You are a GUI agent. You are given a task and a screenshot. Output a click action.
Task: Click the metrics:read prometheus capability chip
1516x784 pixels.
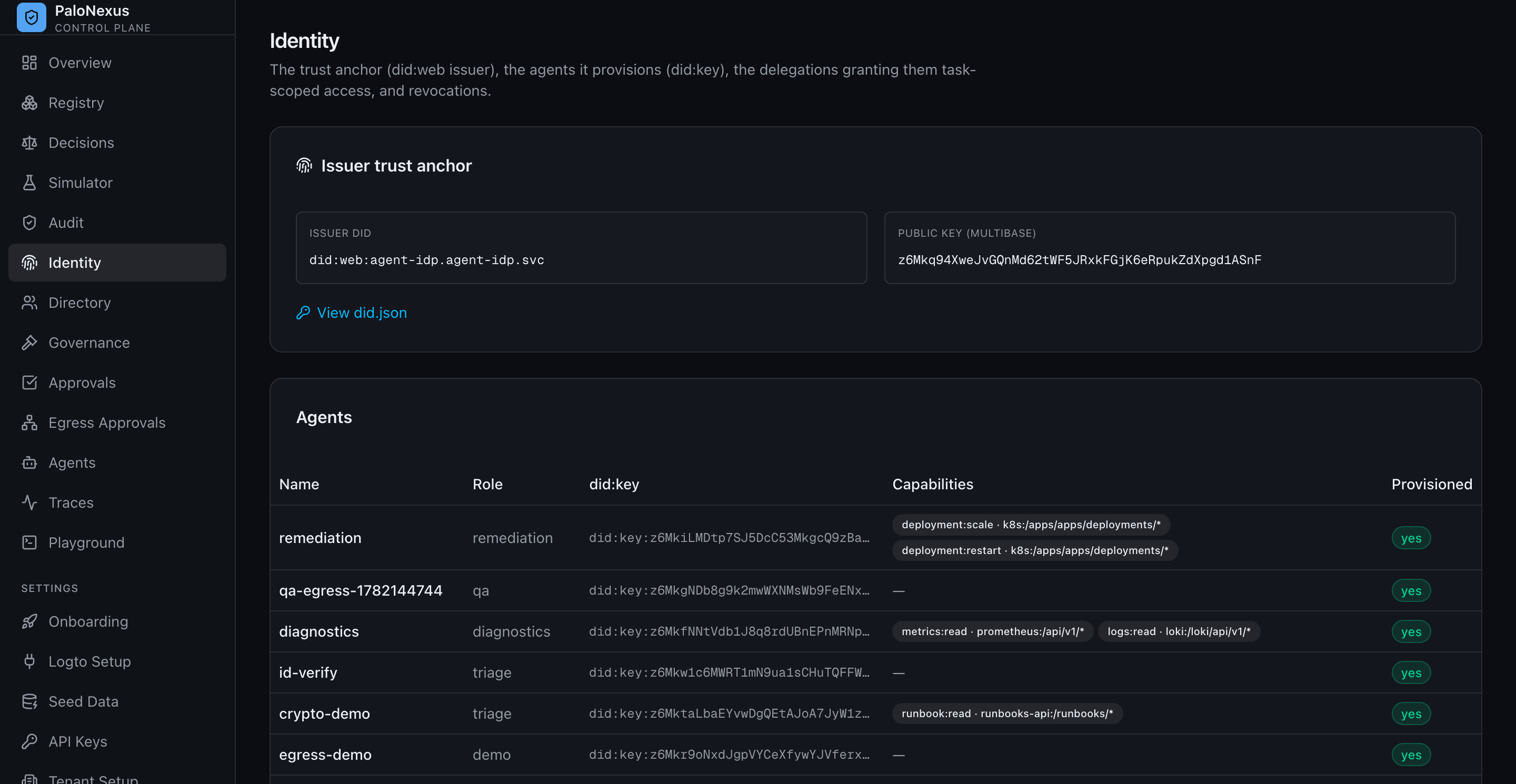point(993,631)
